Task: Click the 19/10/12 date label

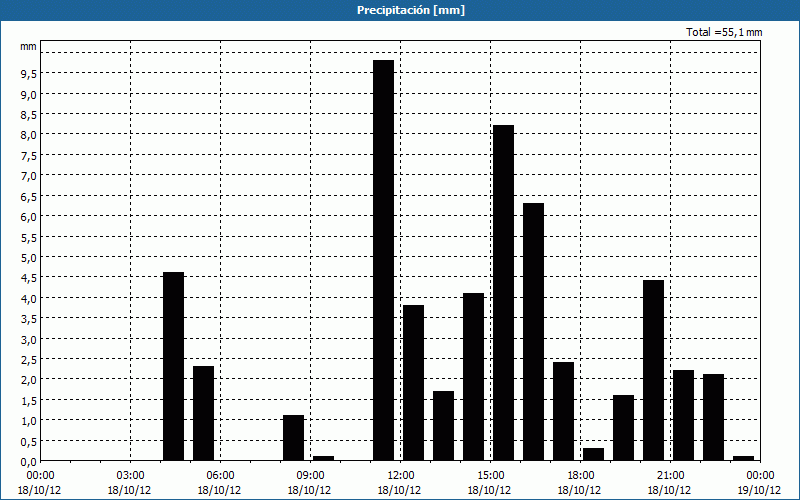Action: (x=760, y=490)
